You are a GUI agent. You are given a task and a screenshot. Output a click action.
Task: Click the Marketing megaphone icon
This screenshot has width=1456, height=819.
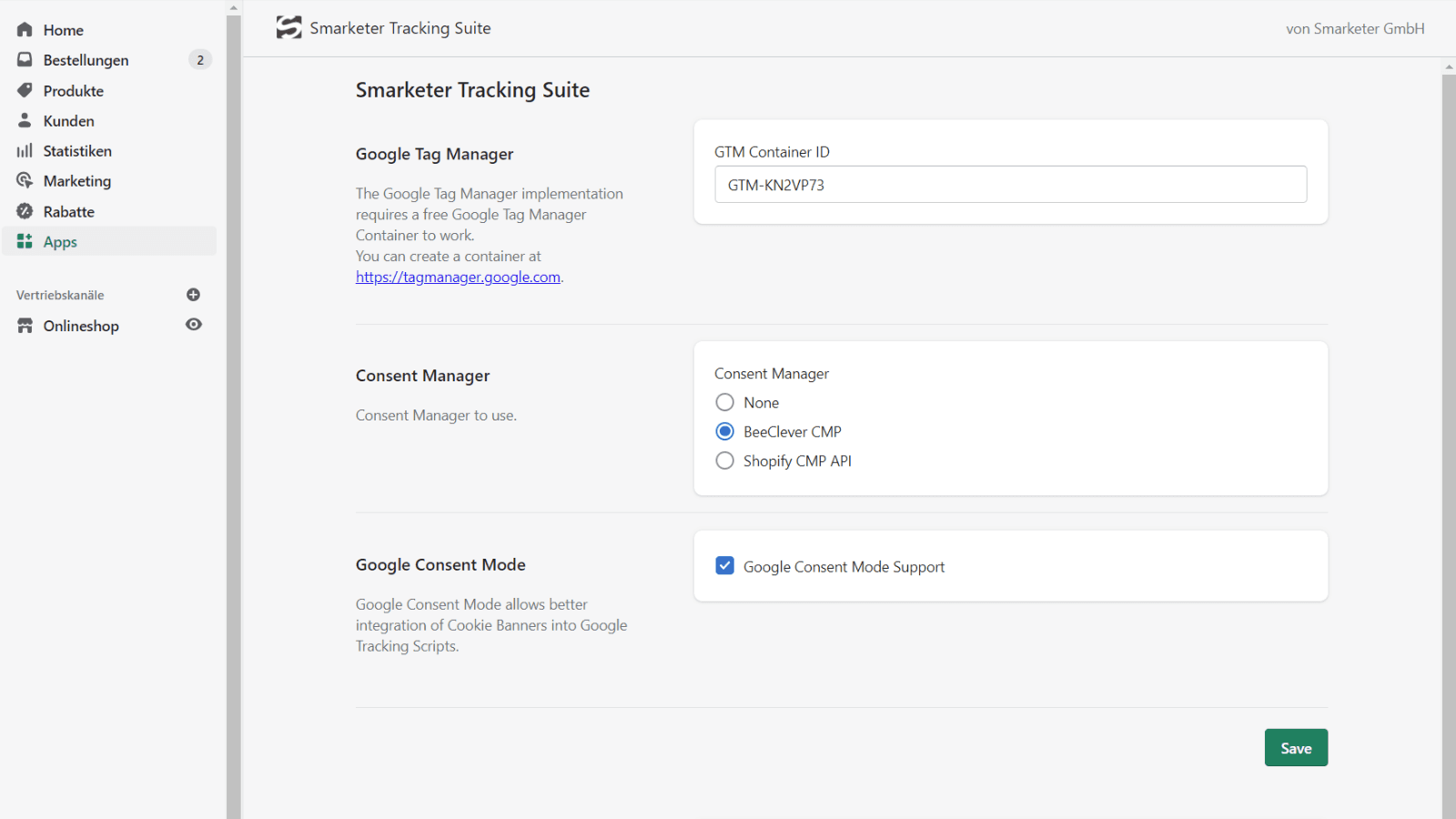pos(25,180)
